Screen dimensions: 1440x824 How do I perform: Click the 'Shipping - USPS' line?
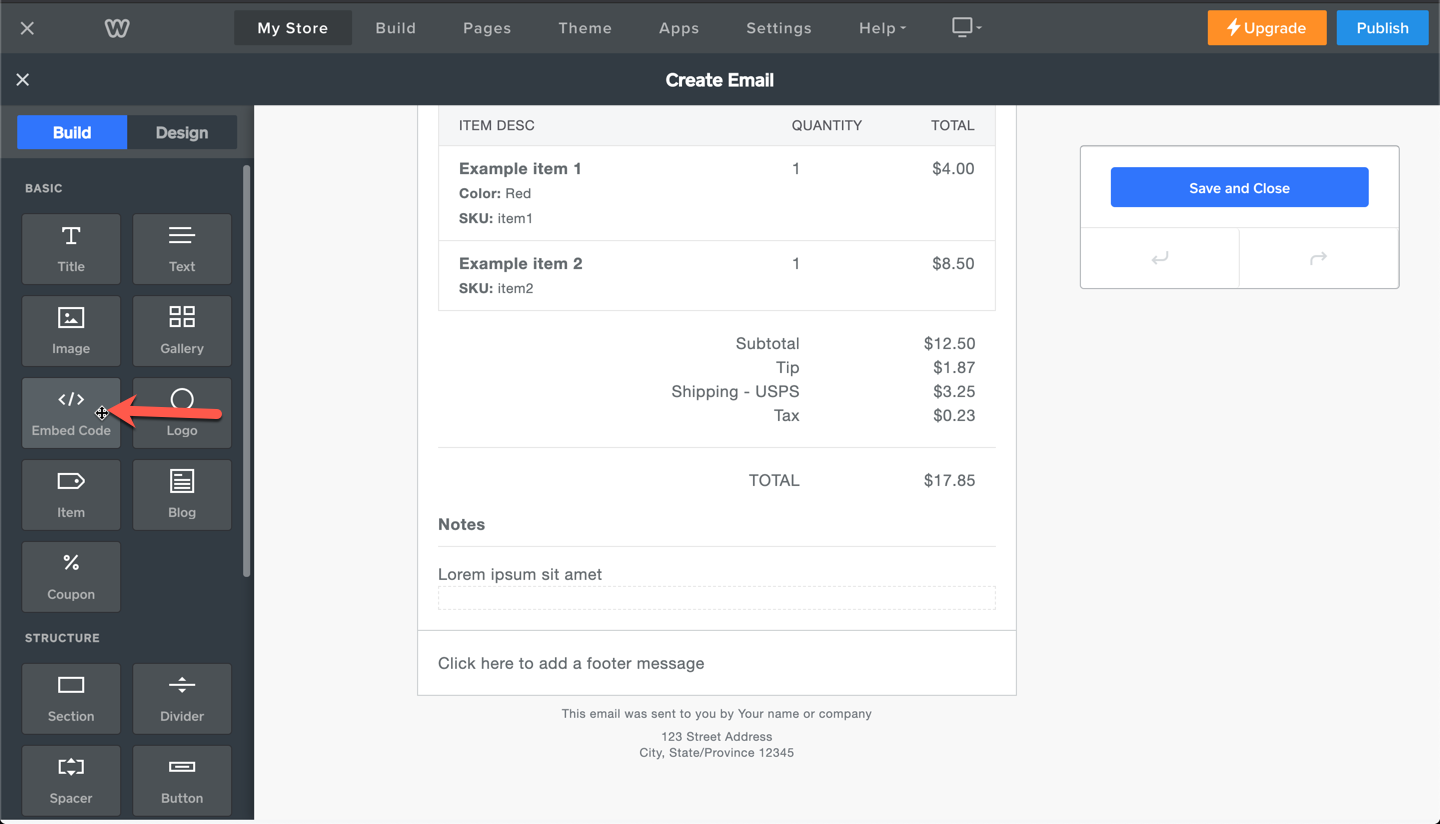click(x=735, y=391)
